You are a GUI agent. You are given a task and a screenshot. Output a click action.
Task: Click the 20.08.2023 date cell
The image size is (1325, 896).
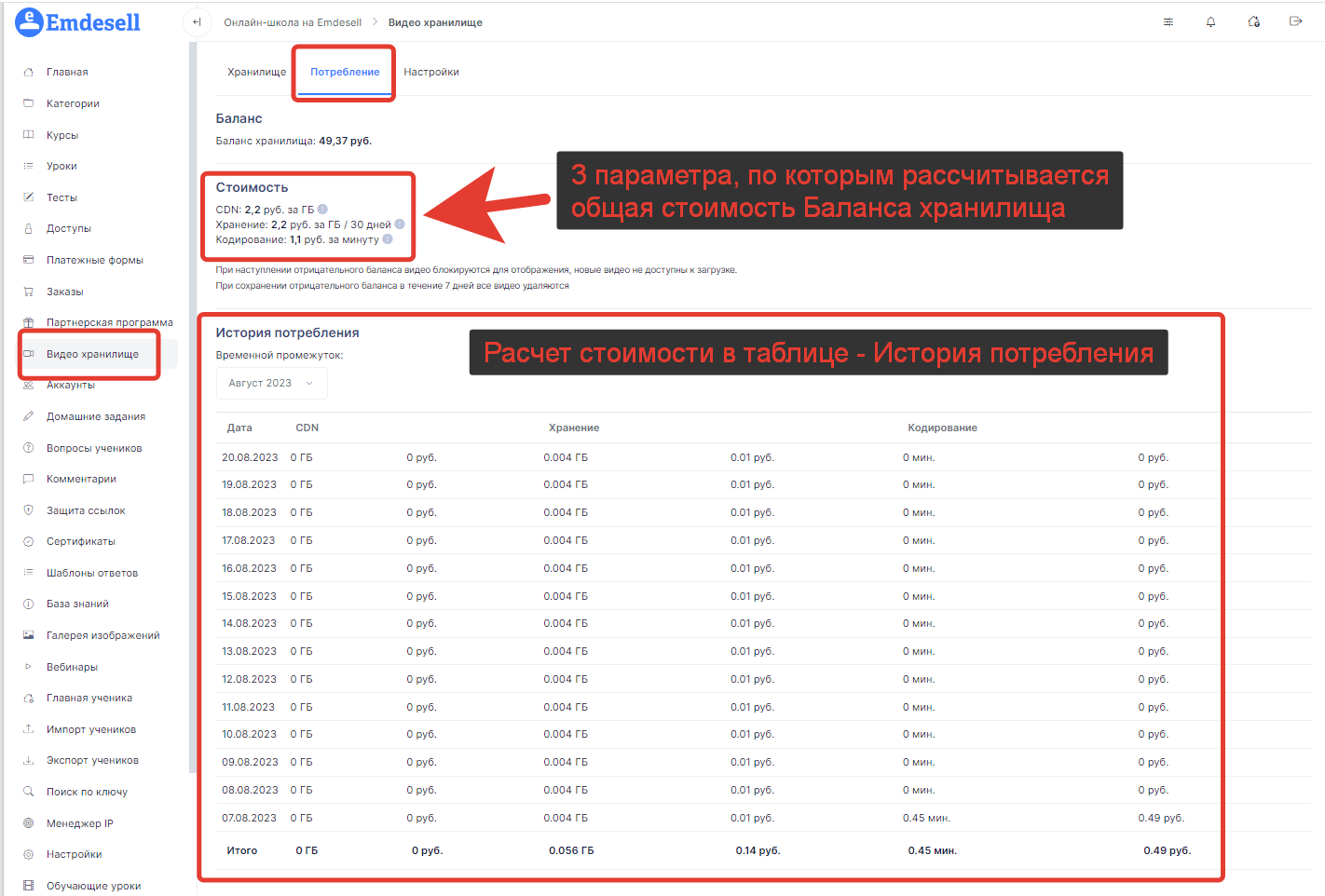coord(250,457)
